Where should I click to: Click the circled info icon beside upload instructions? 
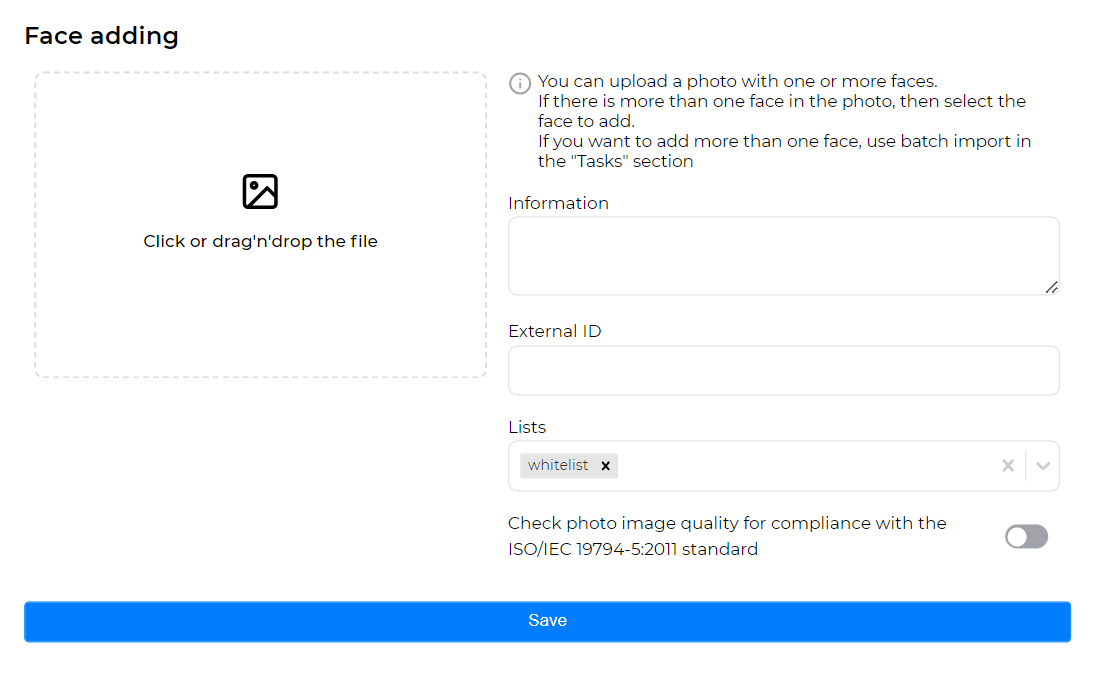coord(519,83)
